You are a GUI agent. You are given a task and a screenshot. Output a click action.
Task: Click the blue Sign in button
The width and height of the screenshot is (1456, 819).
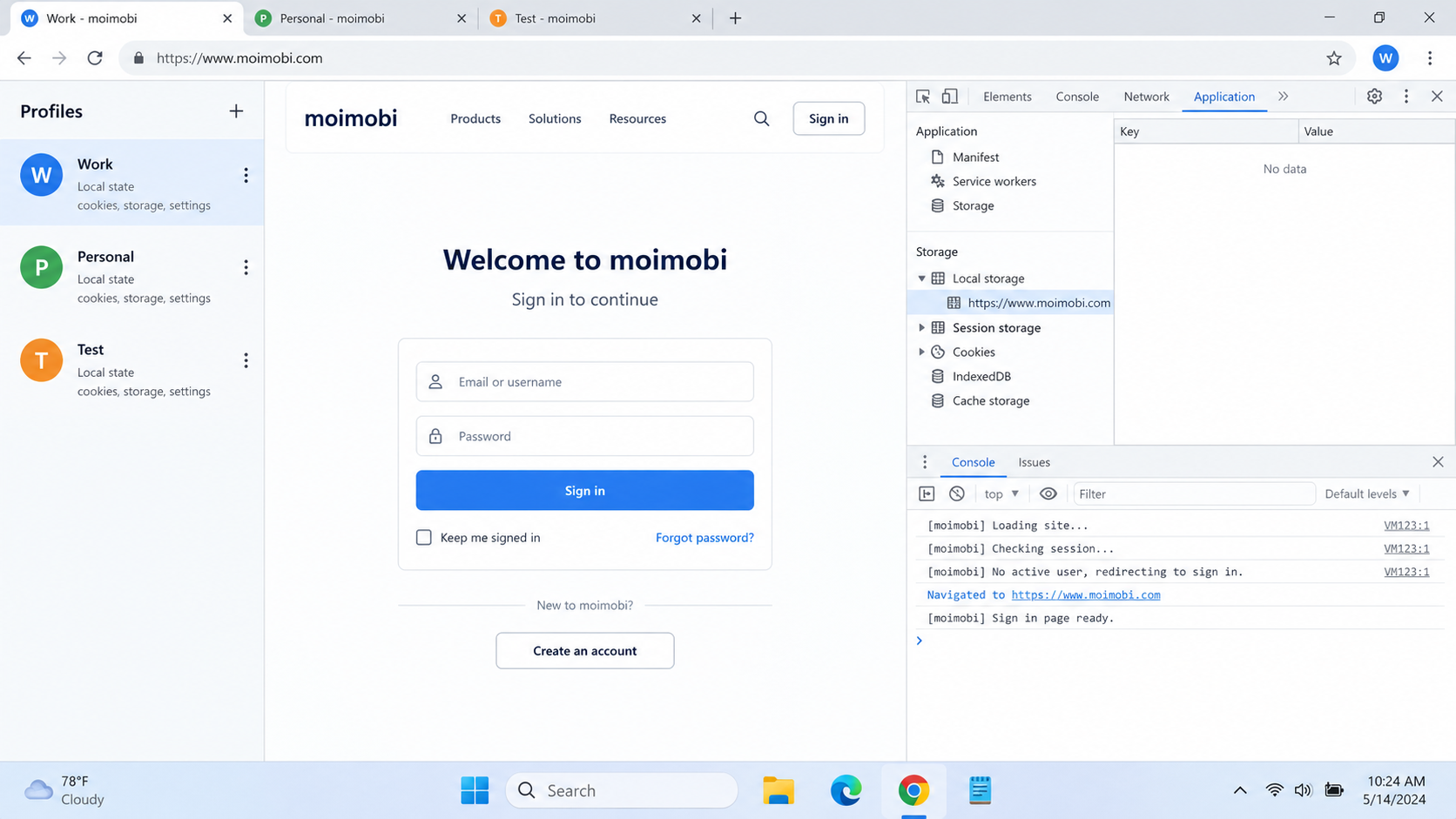[584, 490]
